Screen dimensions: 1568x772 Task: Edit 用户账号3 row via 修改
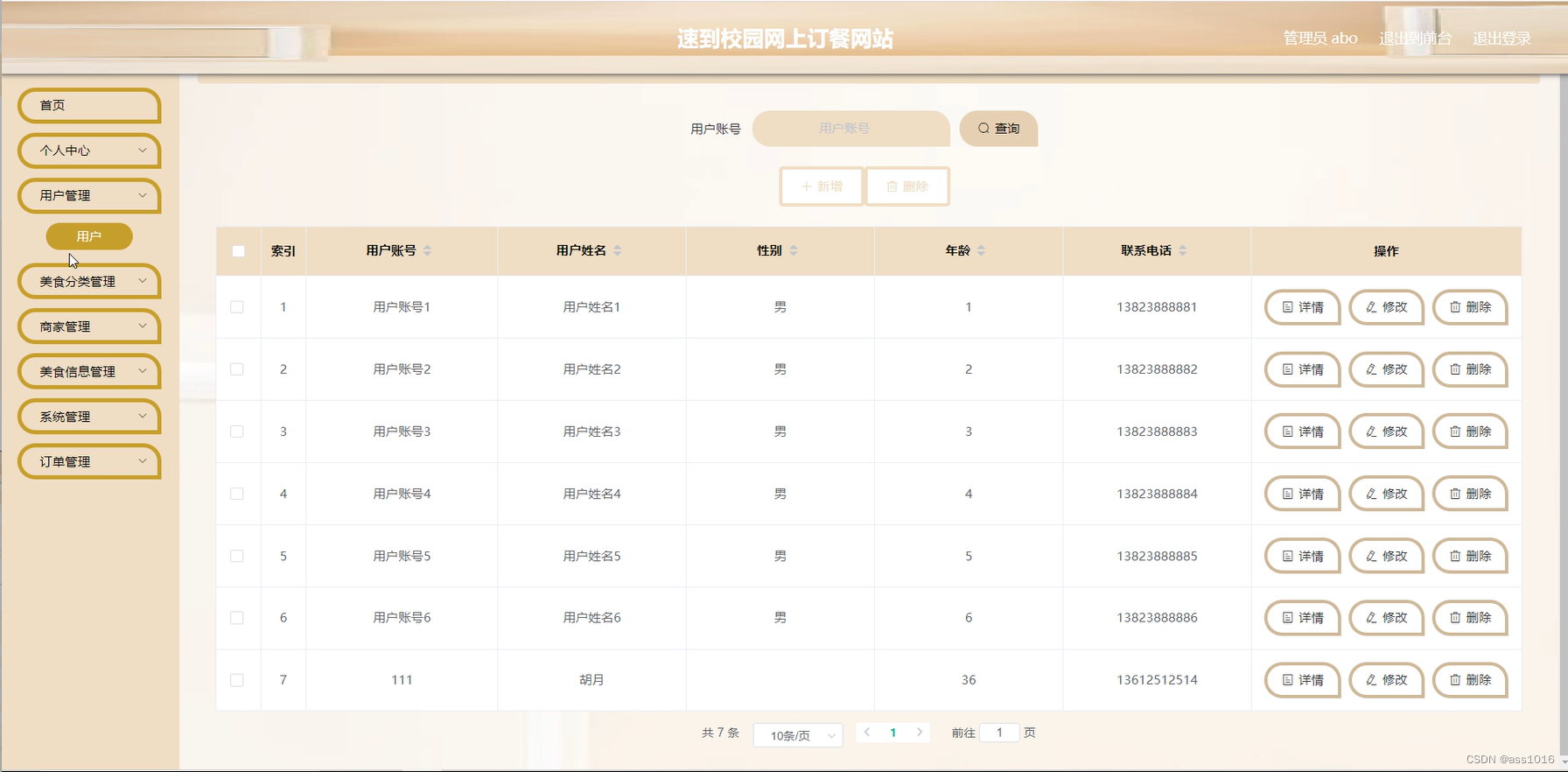1386,432
